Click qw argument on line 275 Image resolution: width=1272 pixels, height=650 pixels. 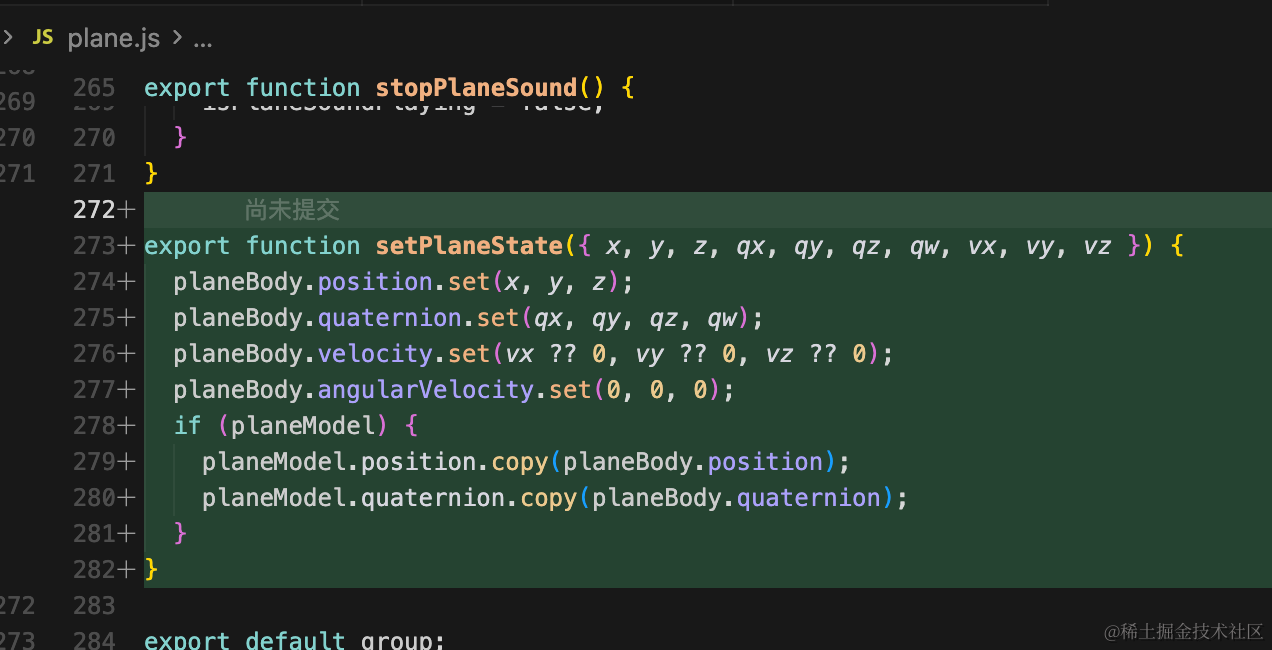click(721, 318)
